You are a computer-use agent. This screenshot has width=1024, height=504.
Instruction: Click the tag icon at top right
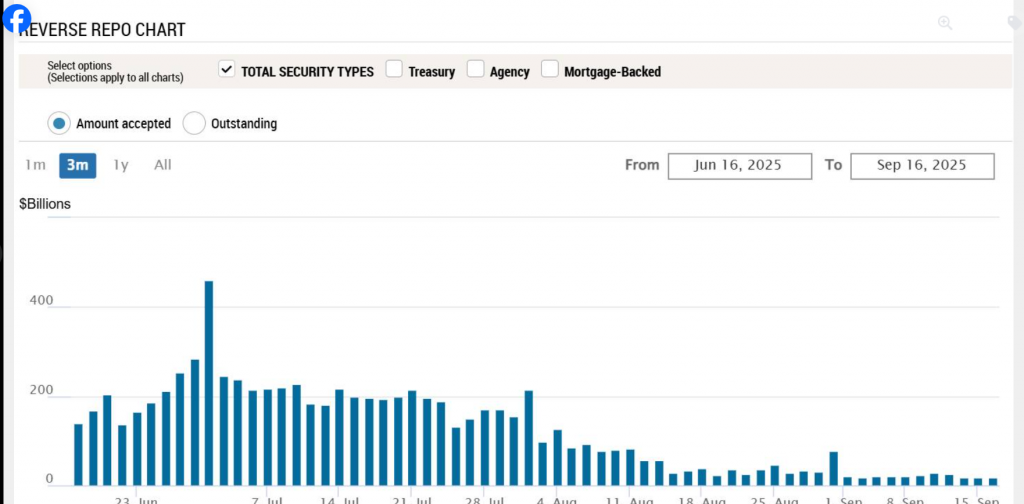1014,23
